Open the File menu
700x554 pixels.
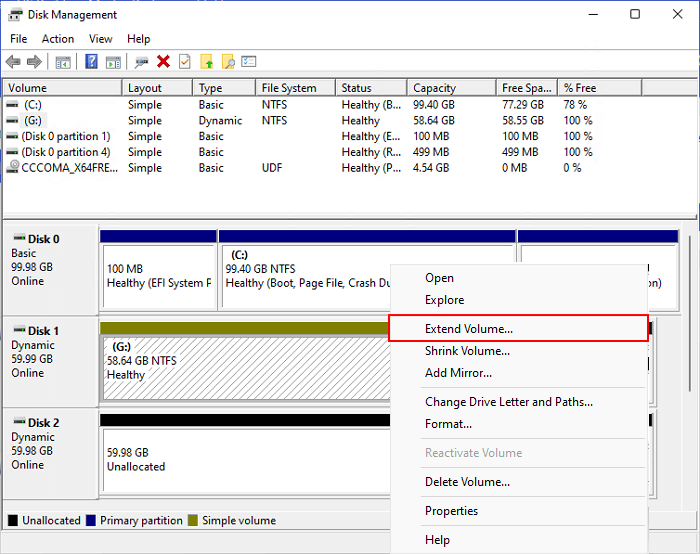(x=18, y=39)
